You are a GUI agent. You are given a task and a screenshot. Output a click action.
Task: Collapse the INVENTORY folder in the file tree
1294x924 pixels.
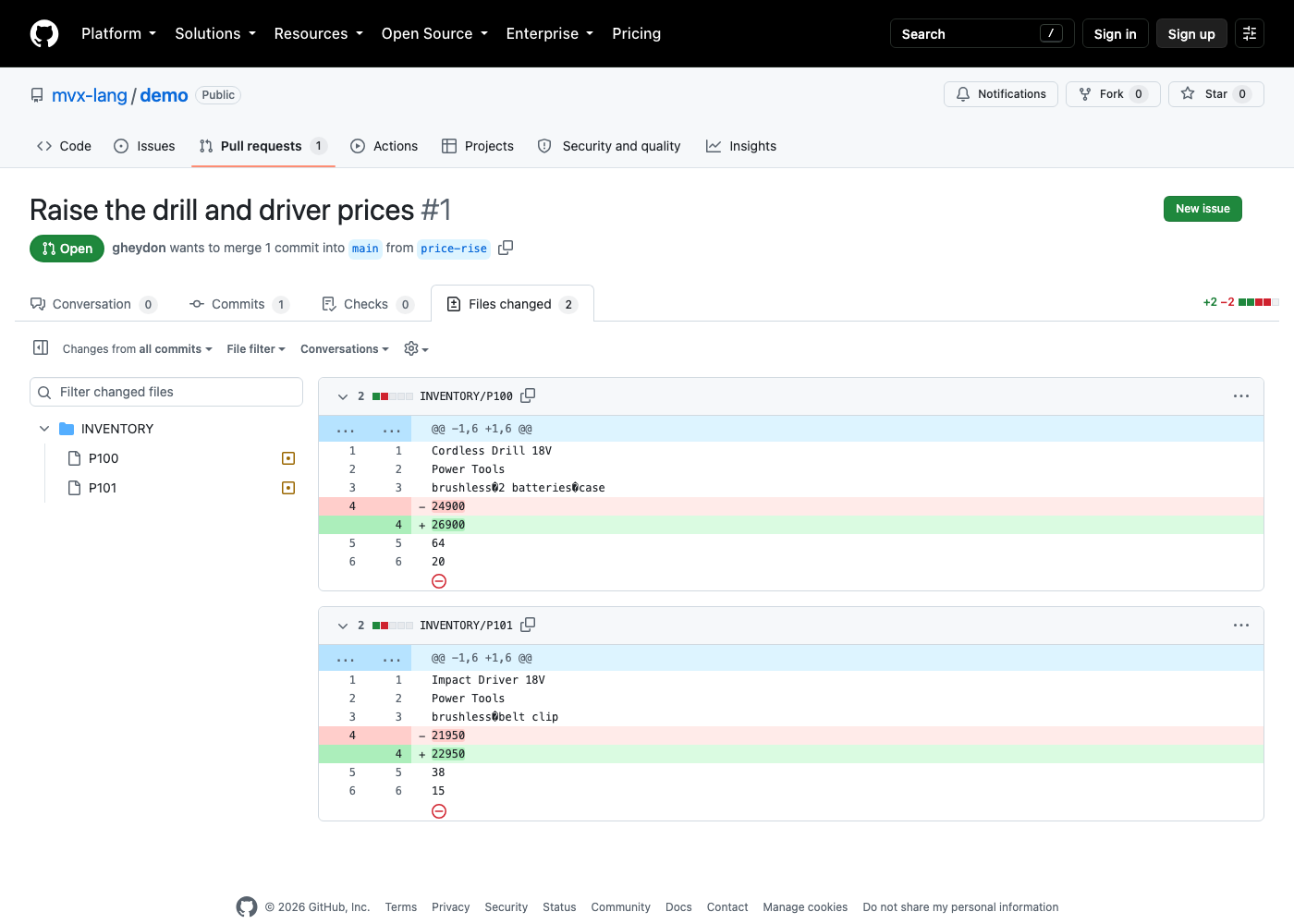pyautogui.click(x=44, y=429)
